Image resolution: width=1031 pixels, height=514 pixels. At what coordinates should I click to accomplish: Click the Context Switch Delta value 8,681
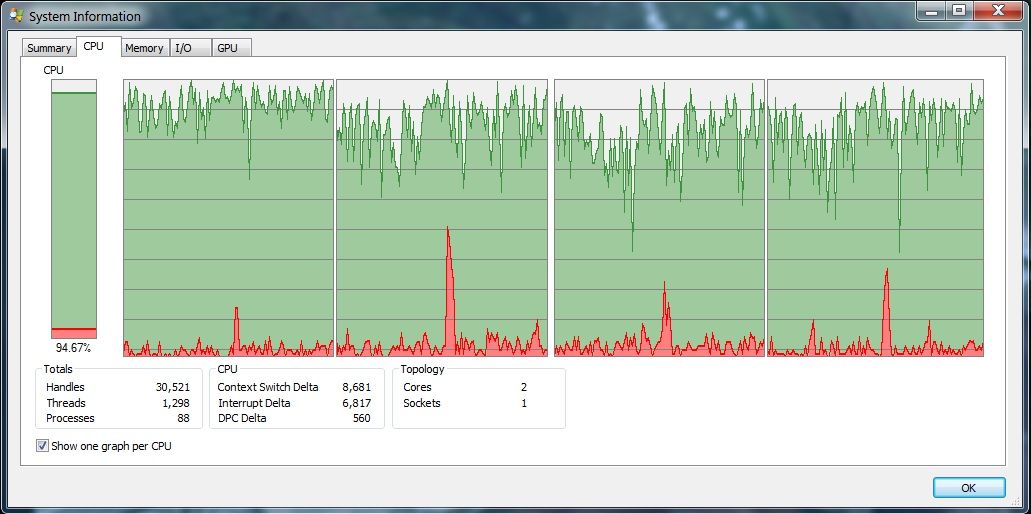point(356,387)
